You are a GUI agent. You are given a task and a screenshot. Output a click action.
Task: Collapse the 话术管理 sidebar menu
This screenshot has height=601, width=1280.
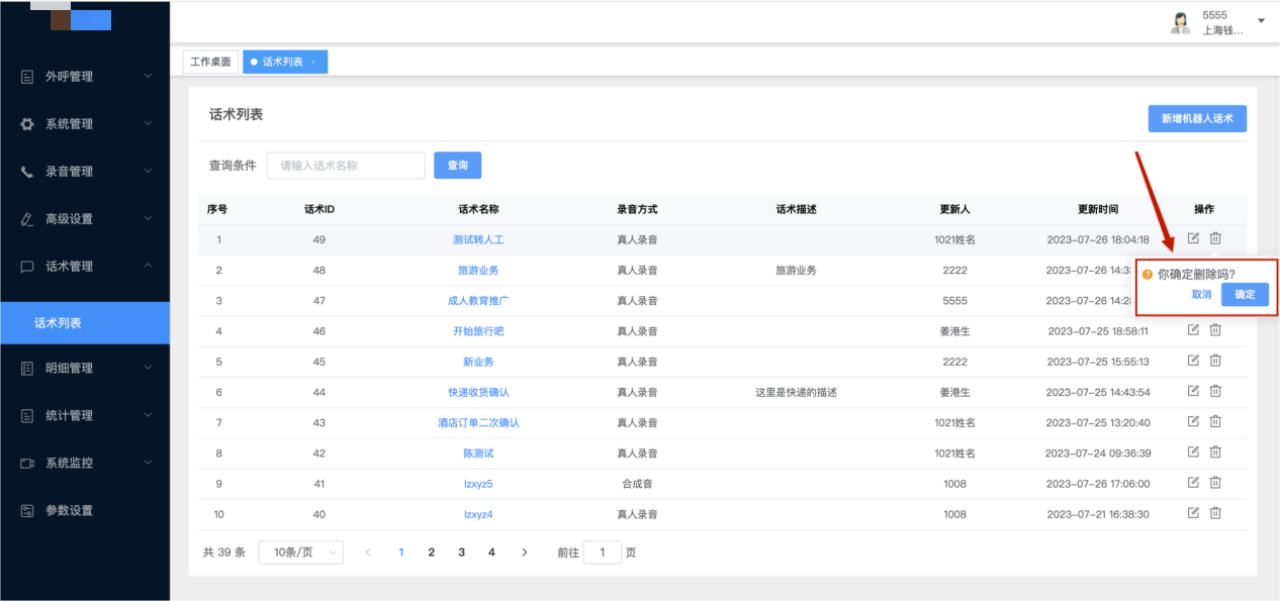85,266
